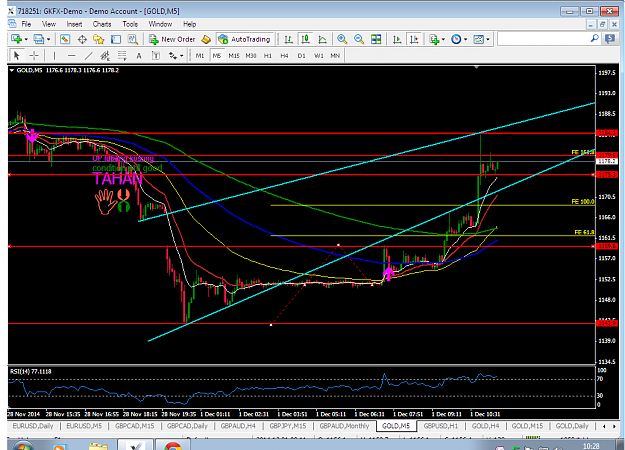Toggle the Terminal panel icon
The height and width of the screenshot is (450, 625).
116,39
